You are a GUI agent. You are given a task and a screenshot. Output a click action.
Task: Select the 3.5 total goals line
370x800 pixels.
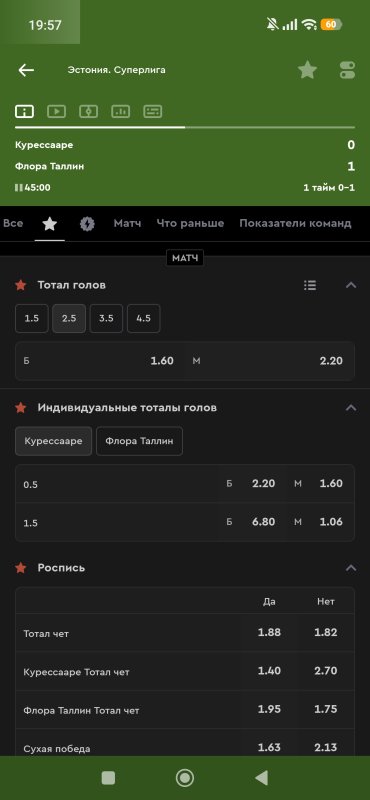tap(106, 318)
